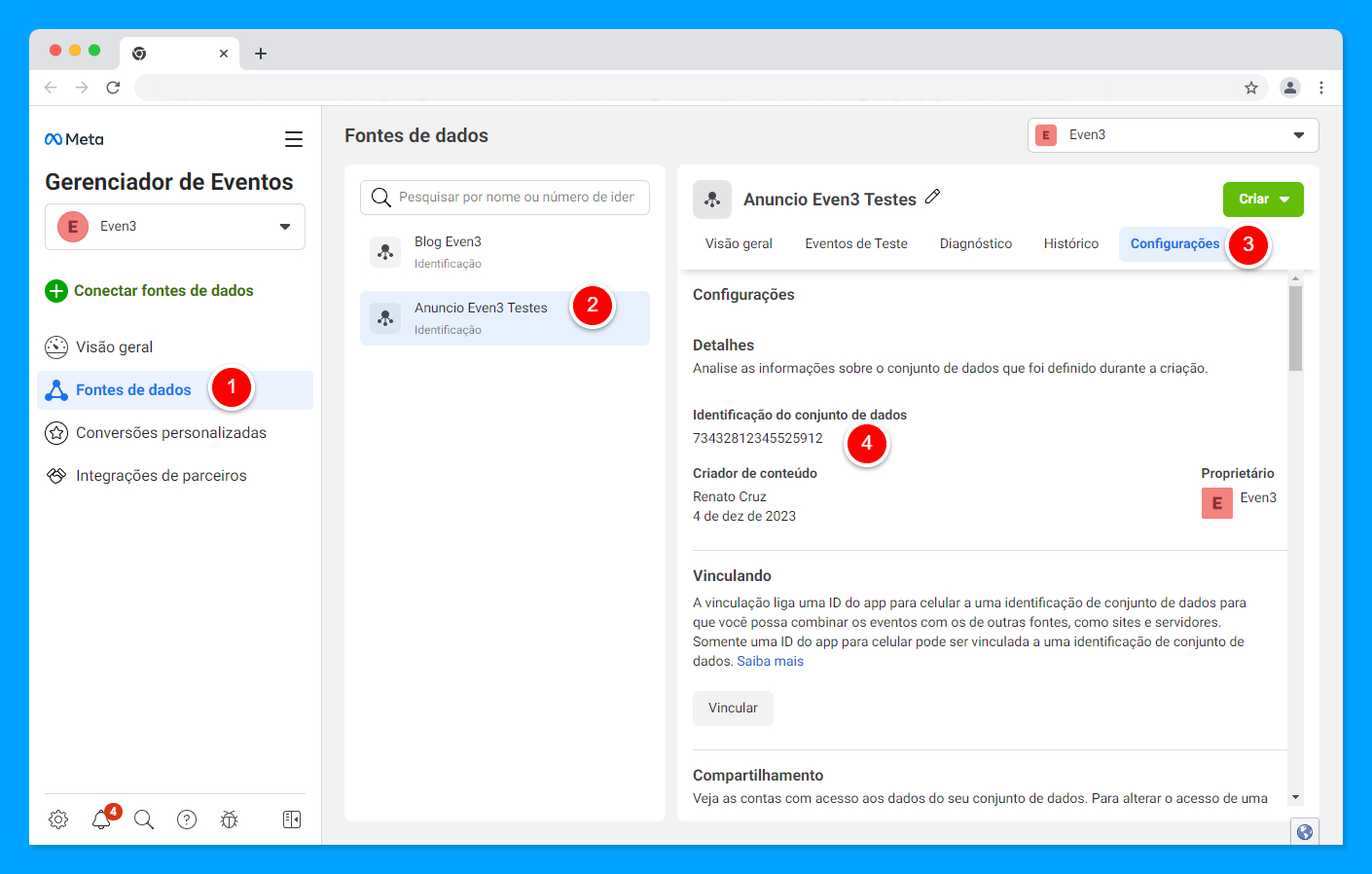This screenshot has height=874, width=1372.
Task: Click the magnifier search icon in bottom sidebar
Action: (x=144, y=819)
